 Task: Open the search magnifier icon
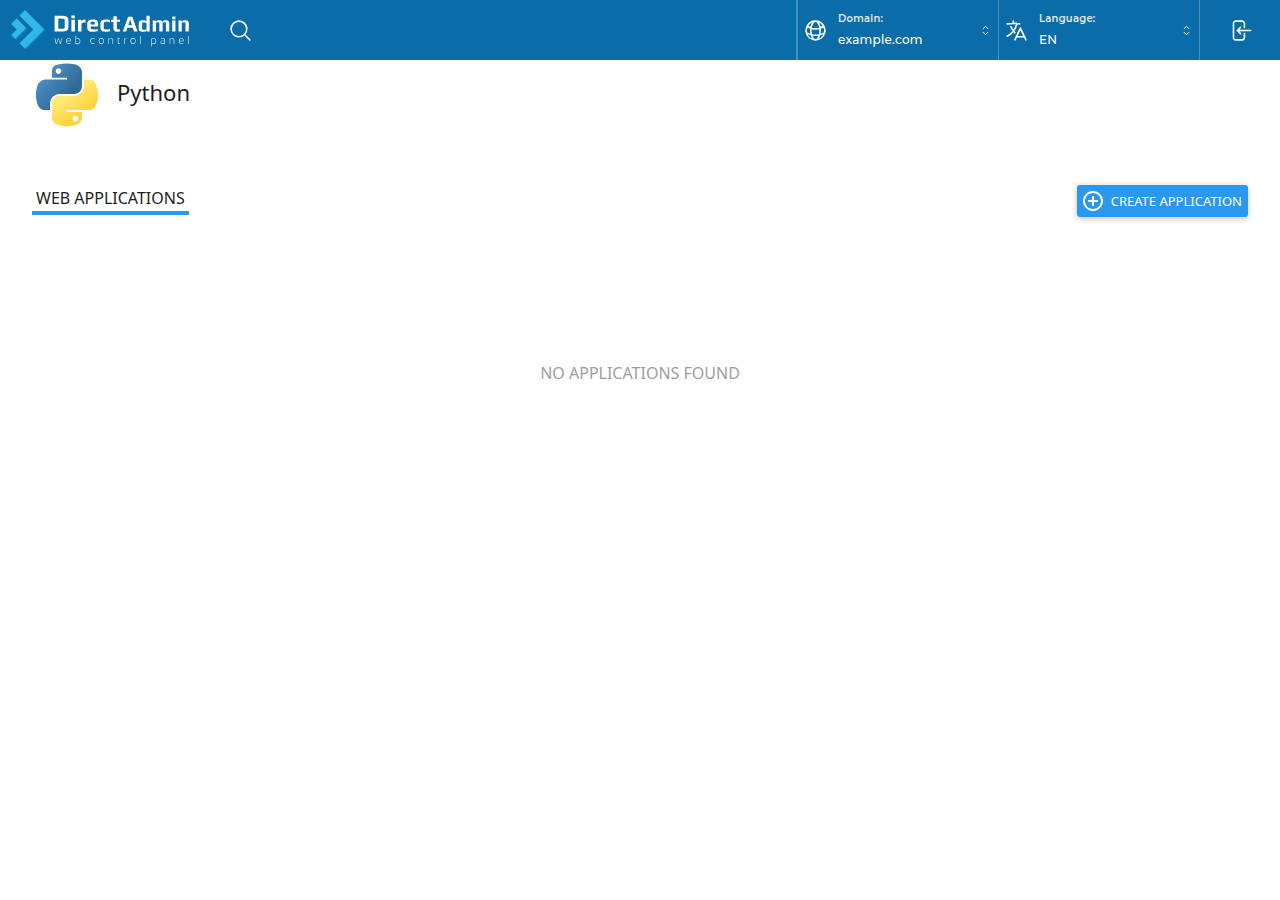[x=240, y=30]
